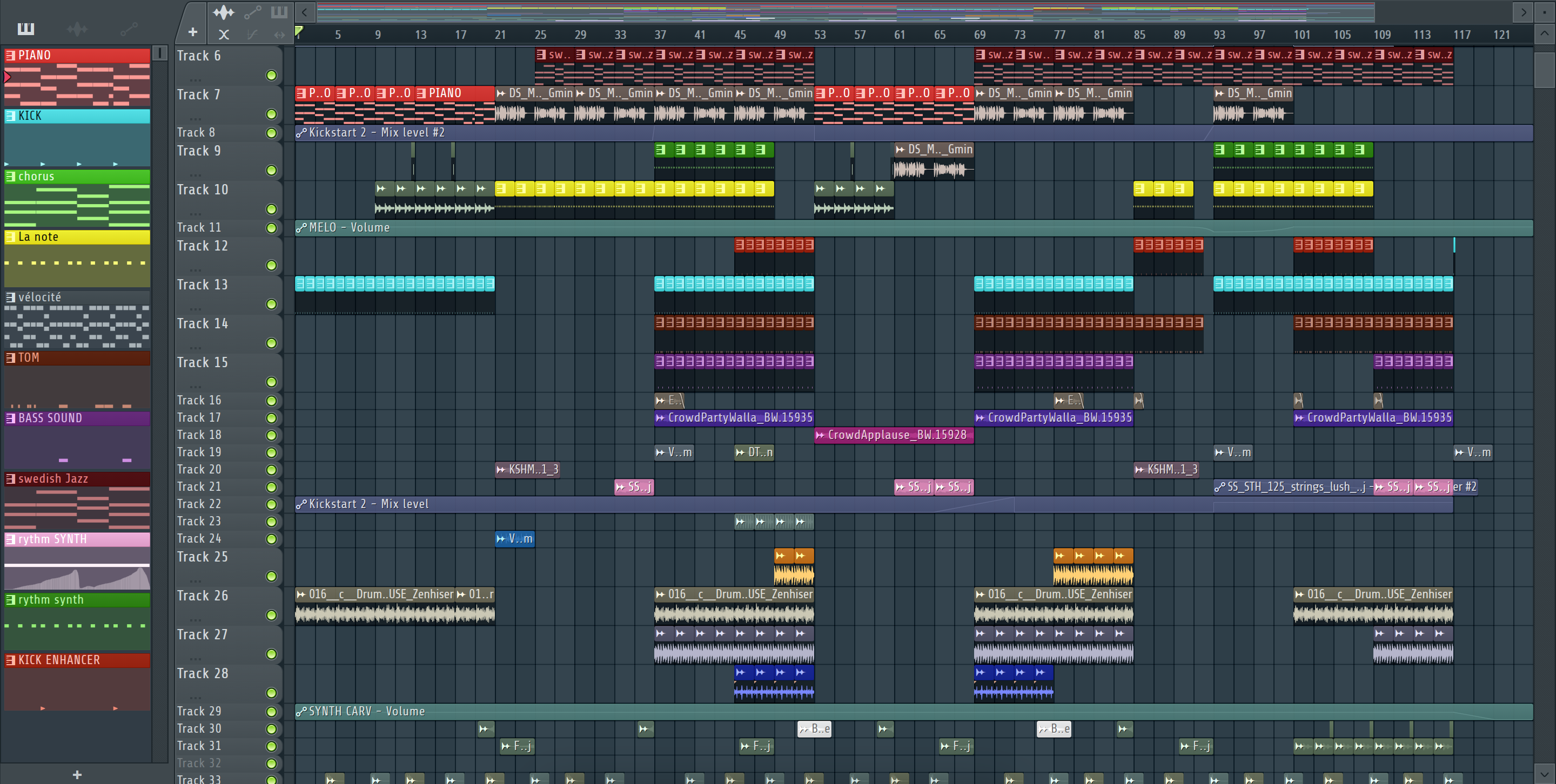1556x784 pixels.
Task: Click the timeline overview right arrow
Action: click(1523, 12)
